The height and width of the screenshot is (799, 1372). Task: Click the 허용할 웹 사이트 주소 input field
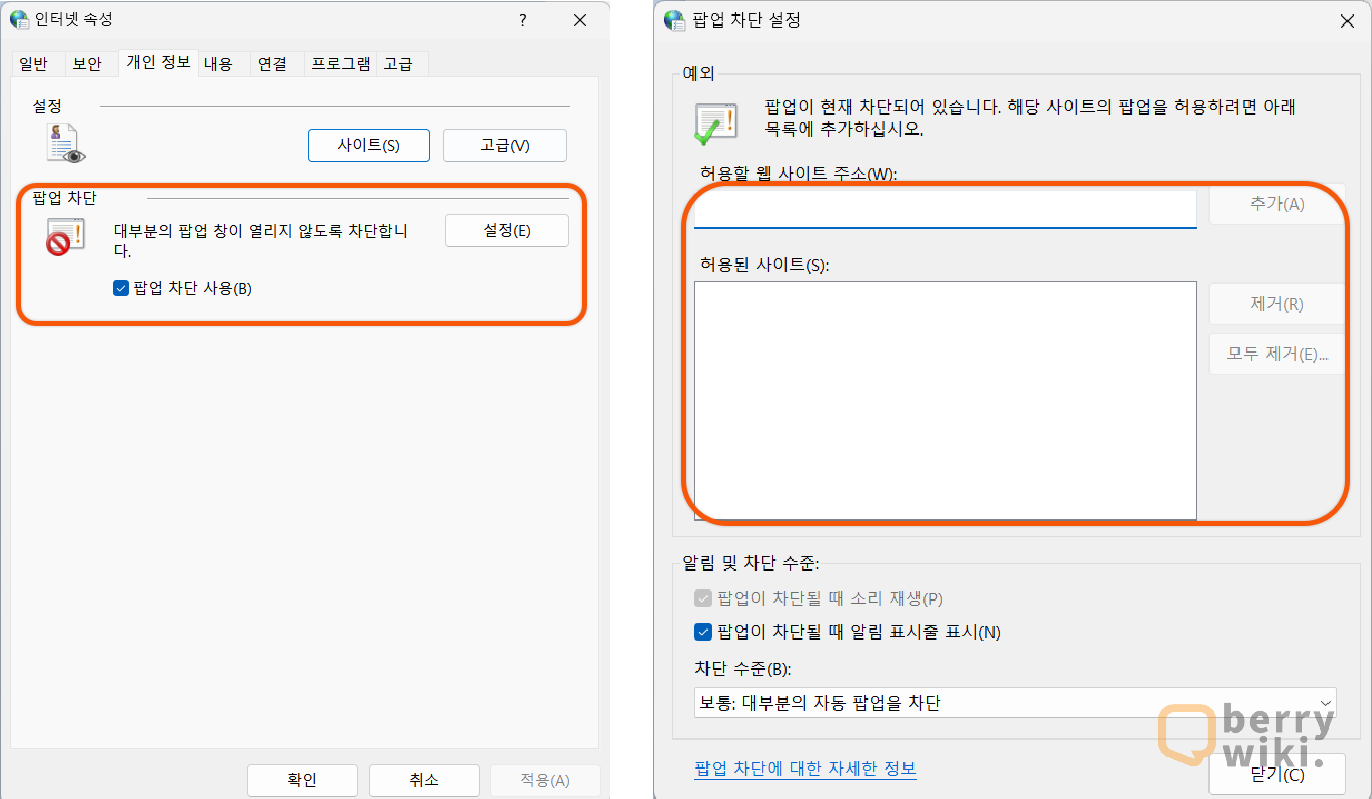click(x=945, y=209)
